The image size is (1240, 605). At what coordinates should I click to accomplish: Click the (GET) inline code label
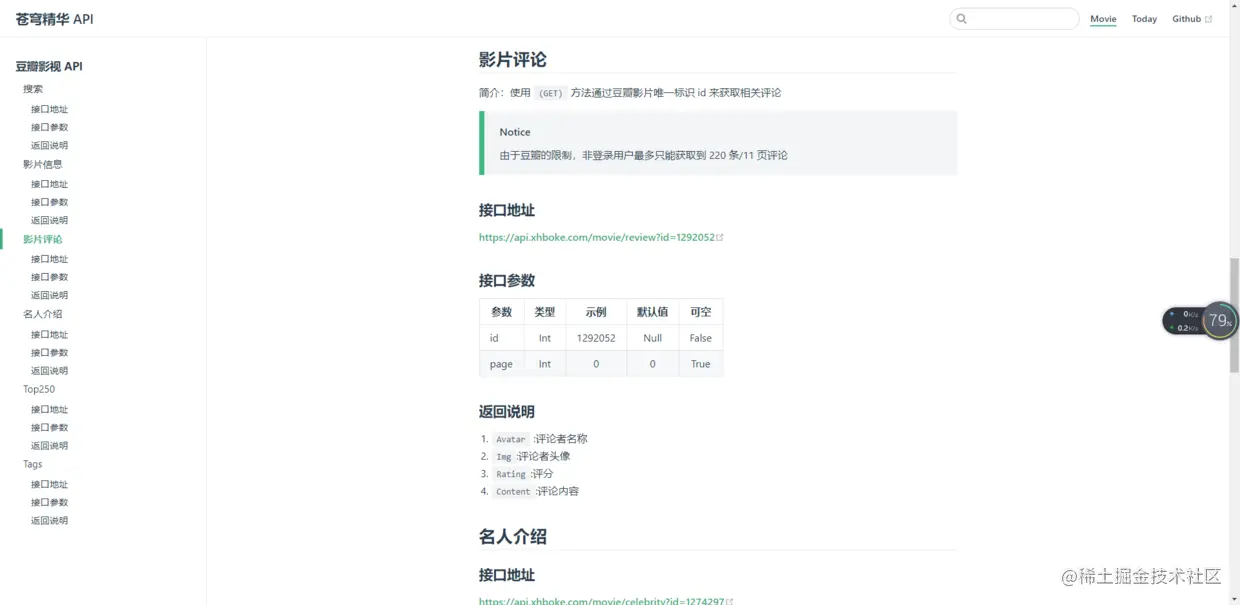click(551, 93)
